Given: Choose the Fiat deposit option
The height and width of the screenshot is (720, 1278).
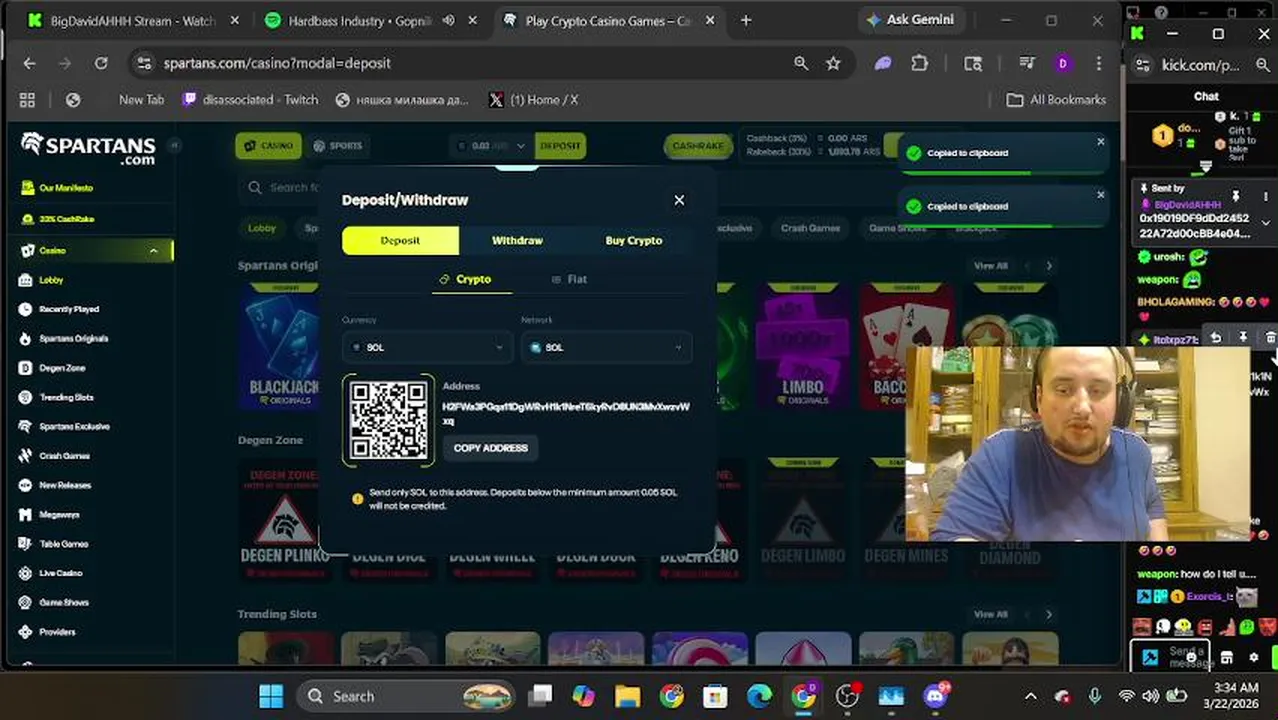Looking at the screenshot, I should (x=569, y=279).
